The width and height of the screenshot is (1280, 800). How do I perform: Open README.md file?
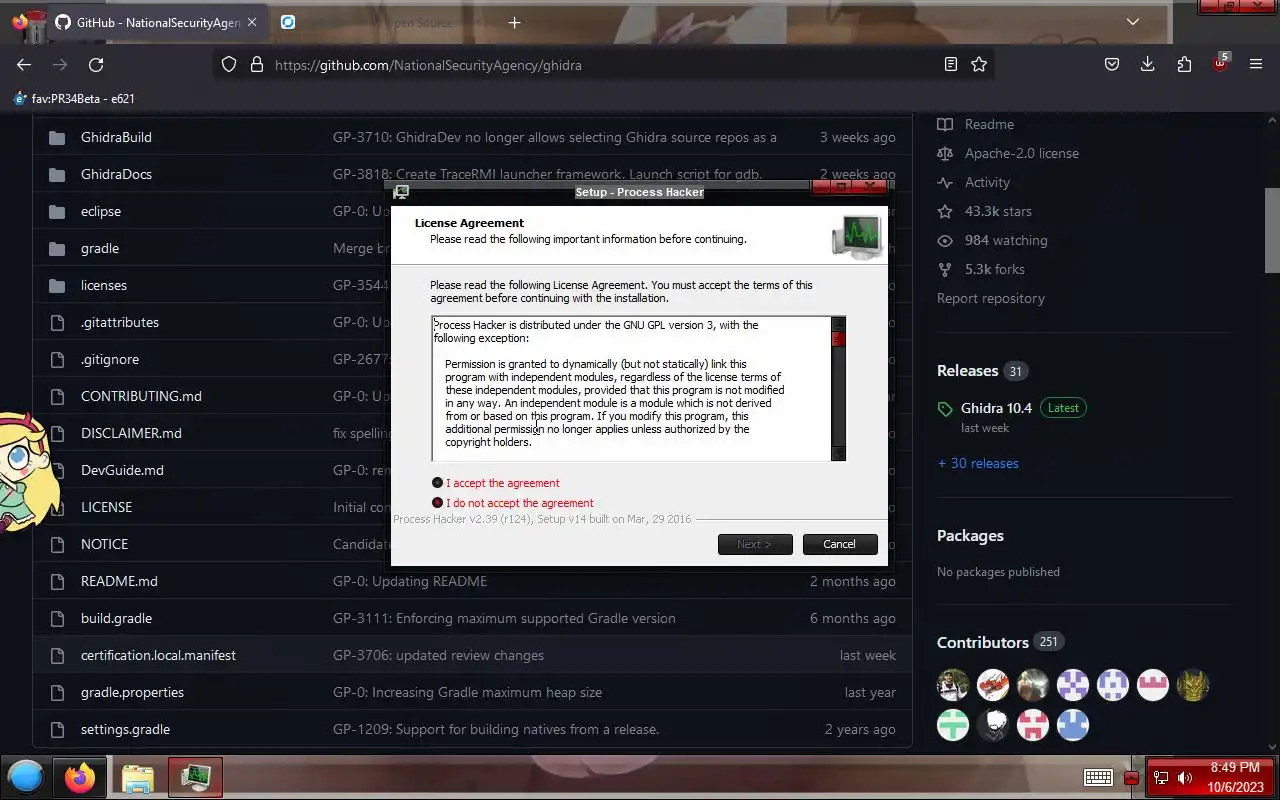pos(119,581)
